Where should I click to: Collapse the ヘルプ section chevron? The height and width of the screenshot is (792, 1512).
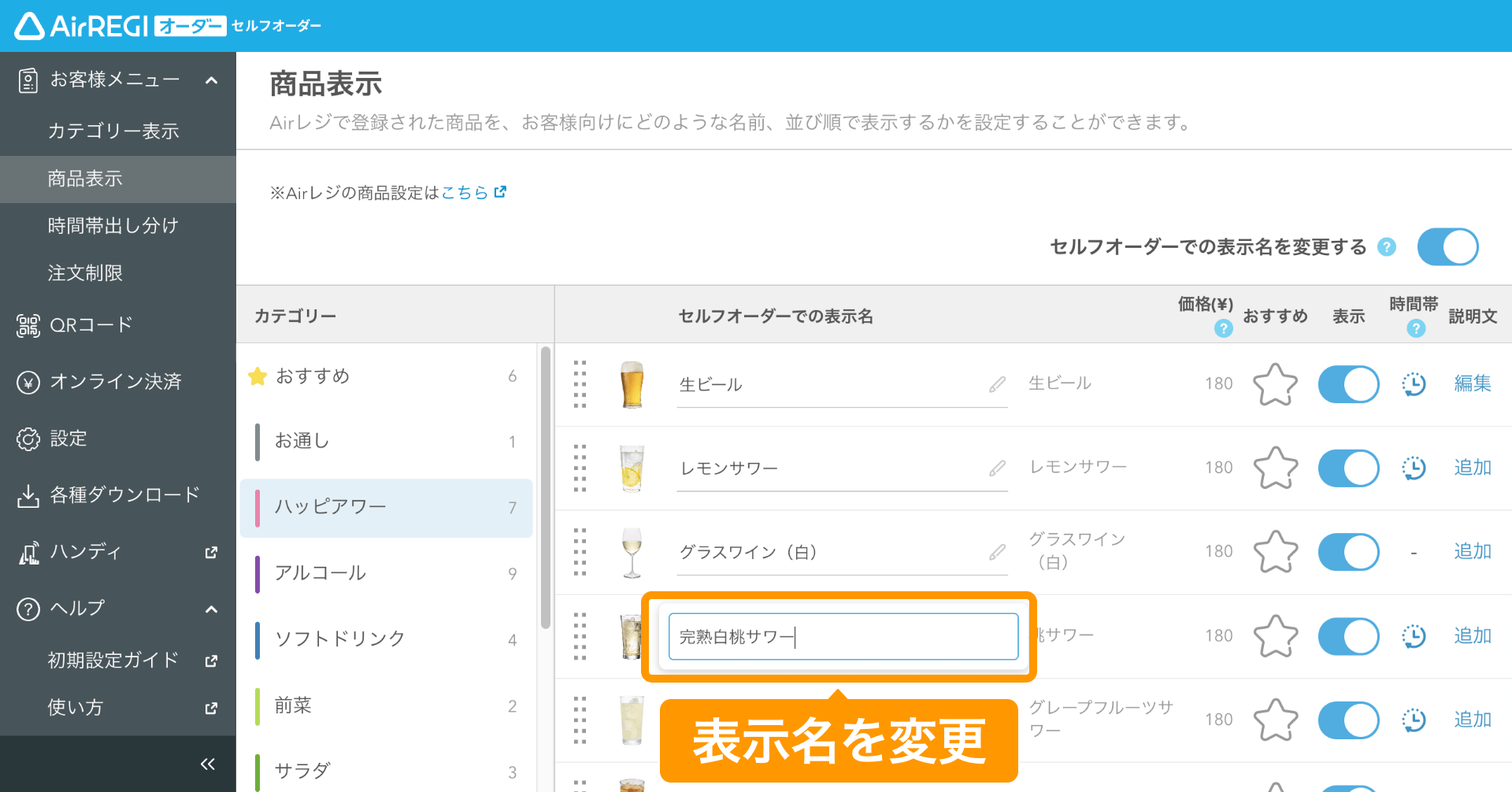tap(211, 609)
